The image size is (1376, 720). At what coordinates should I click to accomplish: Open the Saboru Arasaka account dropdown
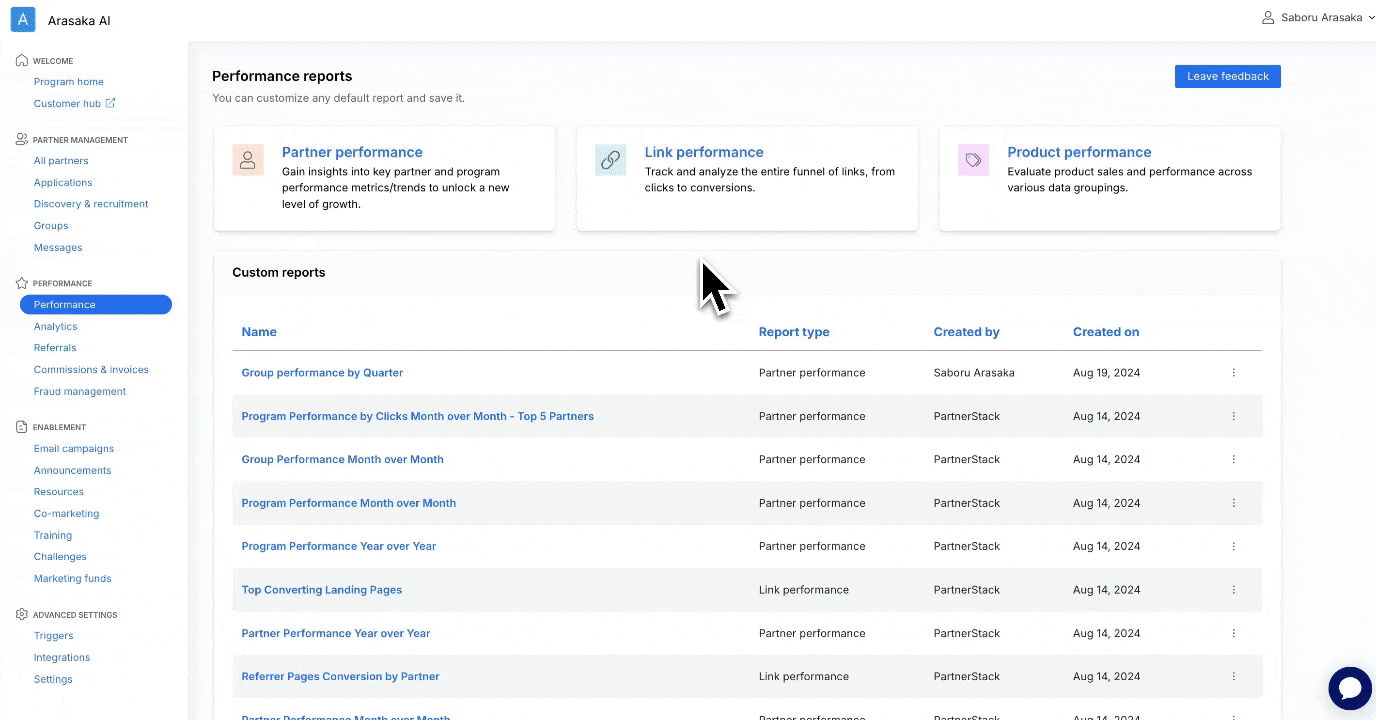[x=1318, y=17]
